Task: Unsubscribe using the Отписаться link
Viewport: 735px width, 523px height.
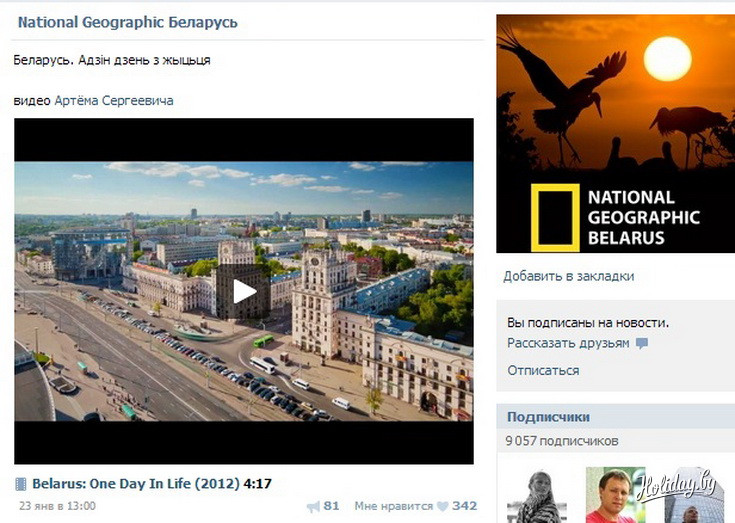Action: 543,370
